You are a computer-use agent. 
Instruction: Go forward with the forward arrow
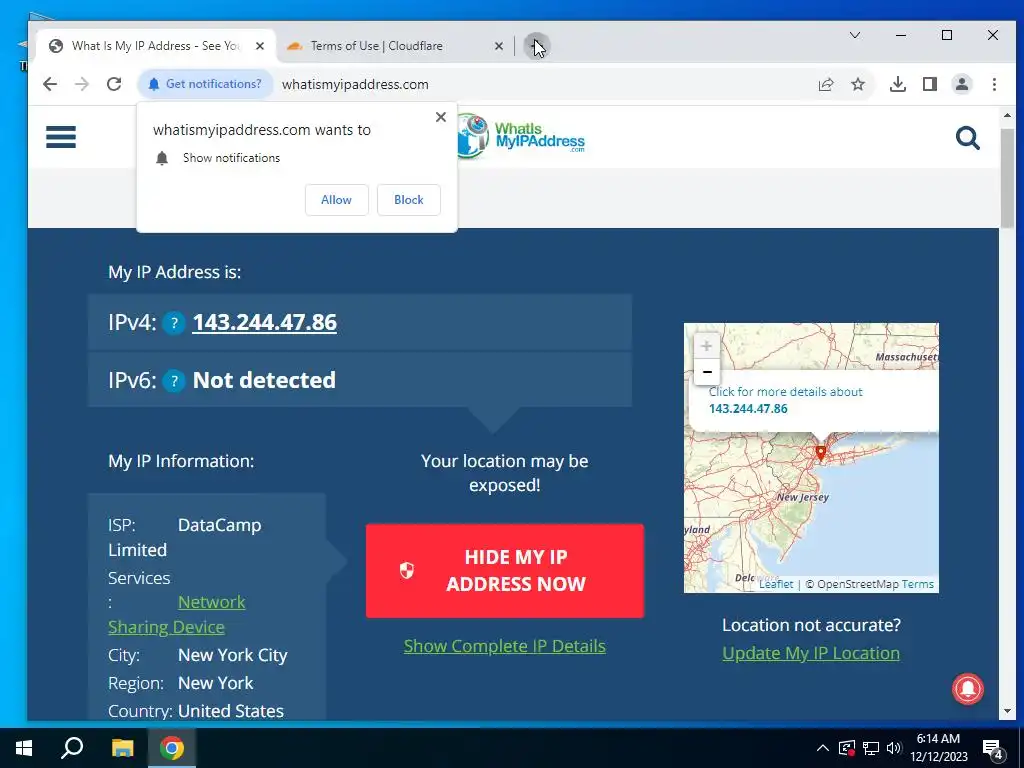click(x=82, y=84)
